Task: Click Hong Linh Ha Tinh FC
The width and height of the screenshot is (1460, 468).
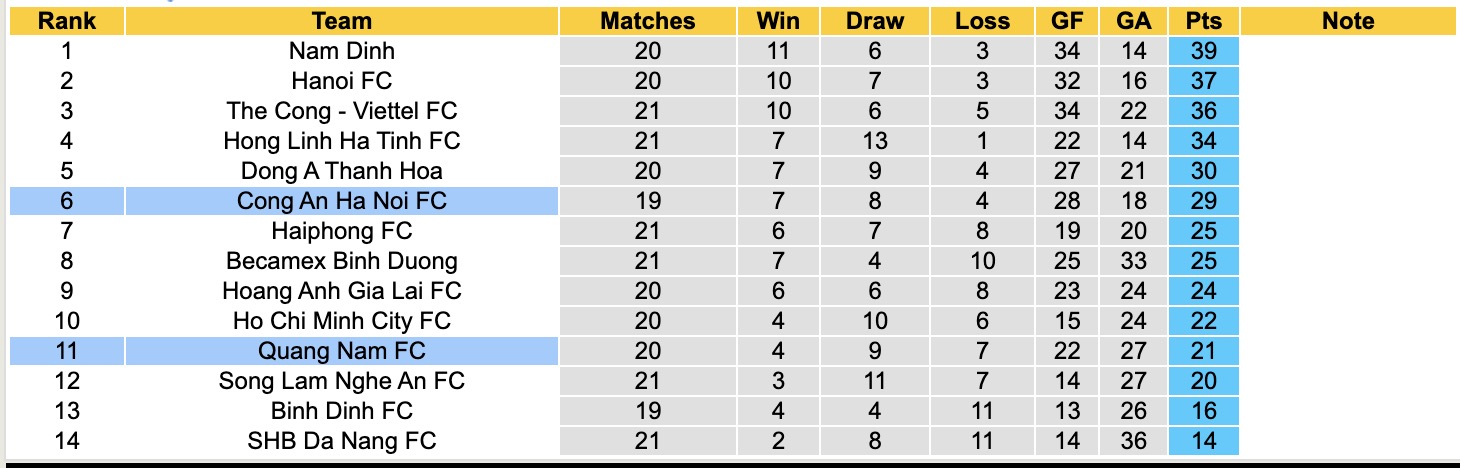Action: point(342,141)
